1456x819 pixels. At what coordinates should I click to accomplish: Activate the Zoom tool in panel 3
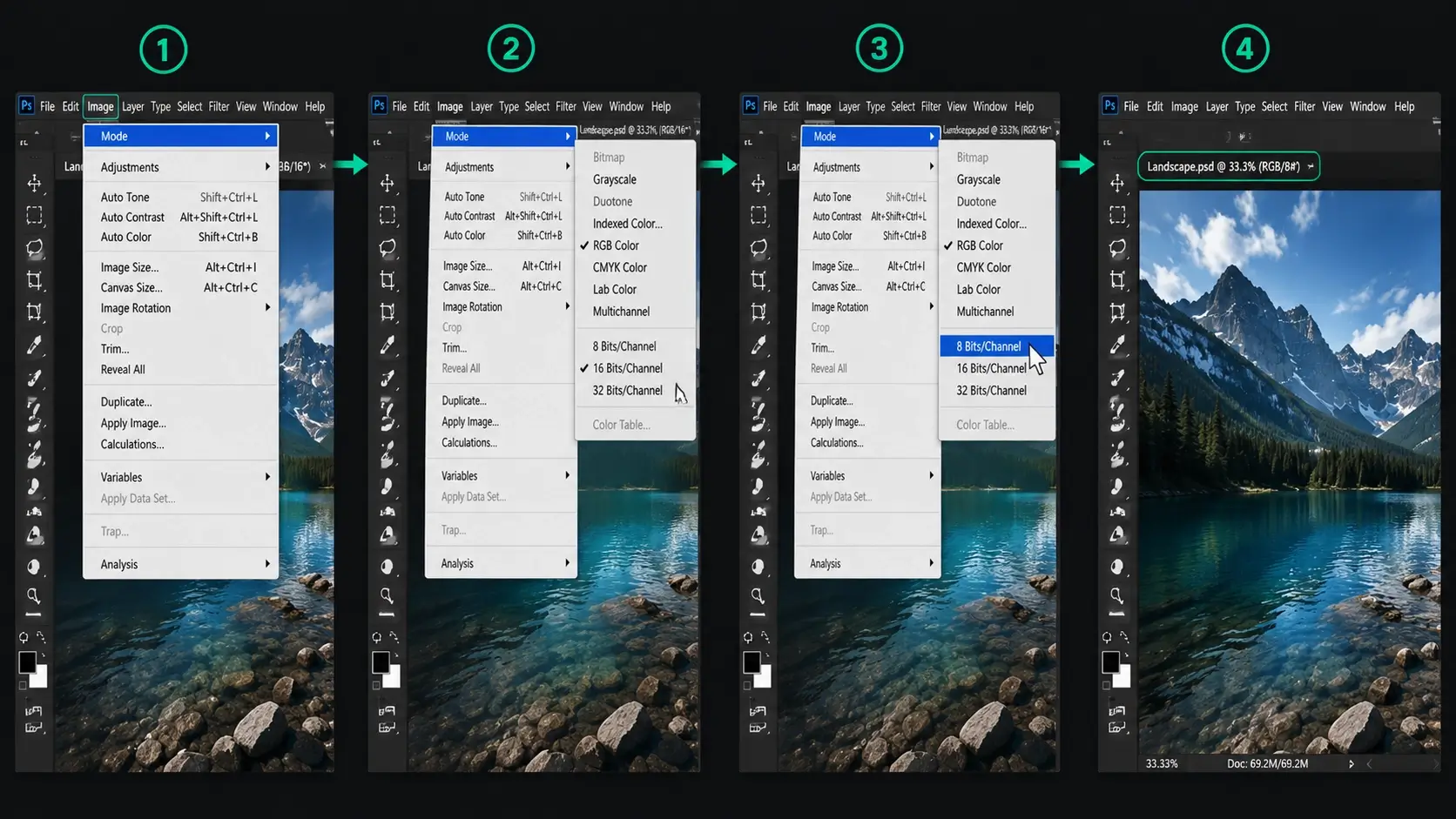[x=758, y=596]
